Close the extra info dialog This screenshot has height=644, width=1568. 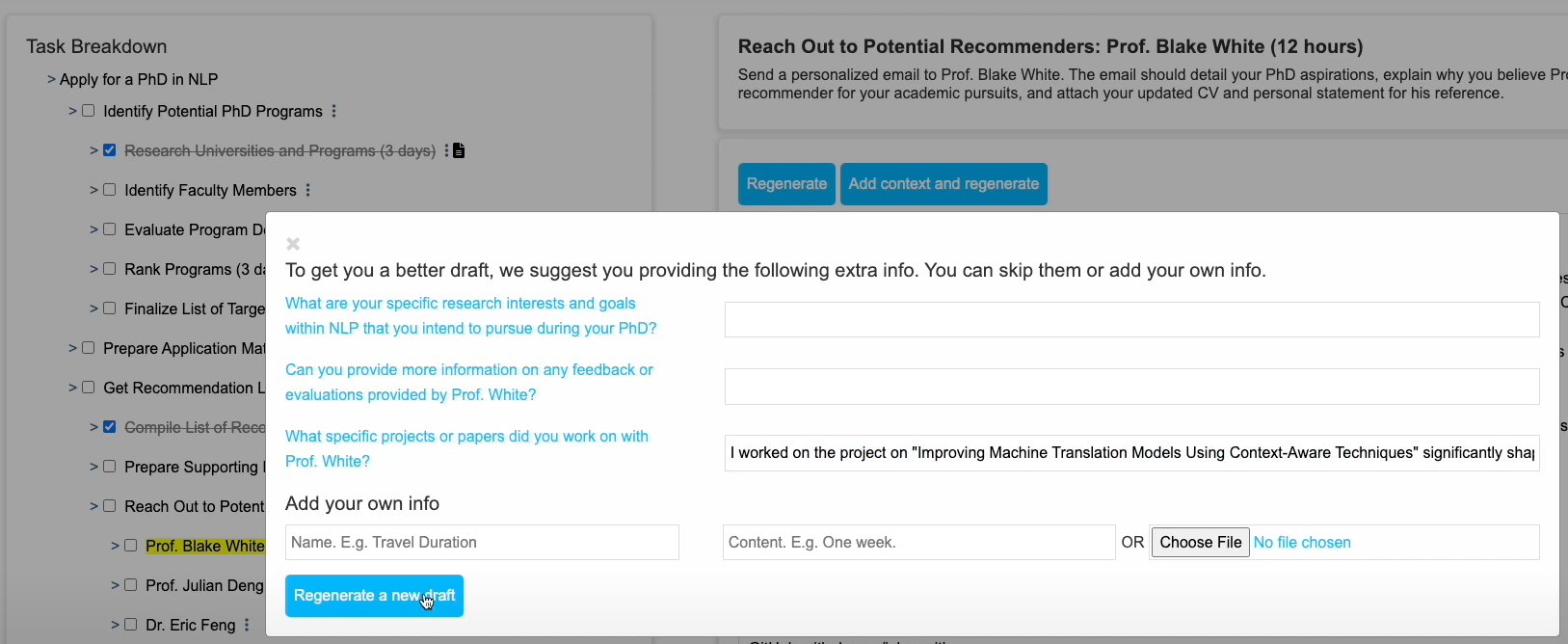293,244
